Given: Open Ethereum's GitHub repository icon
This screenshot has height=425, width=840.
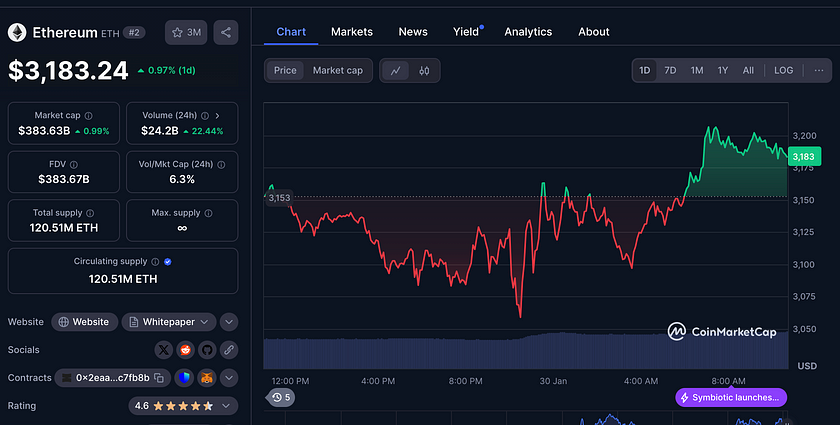Looking at the screenshot, I should 207,350.
